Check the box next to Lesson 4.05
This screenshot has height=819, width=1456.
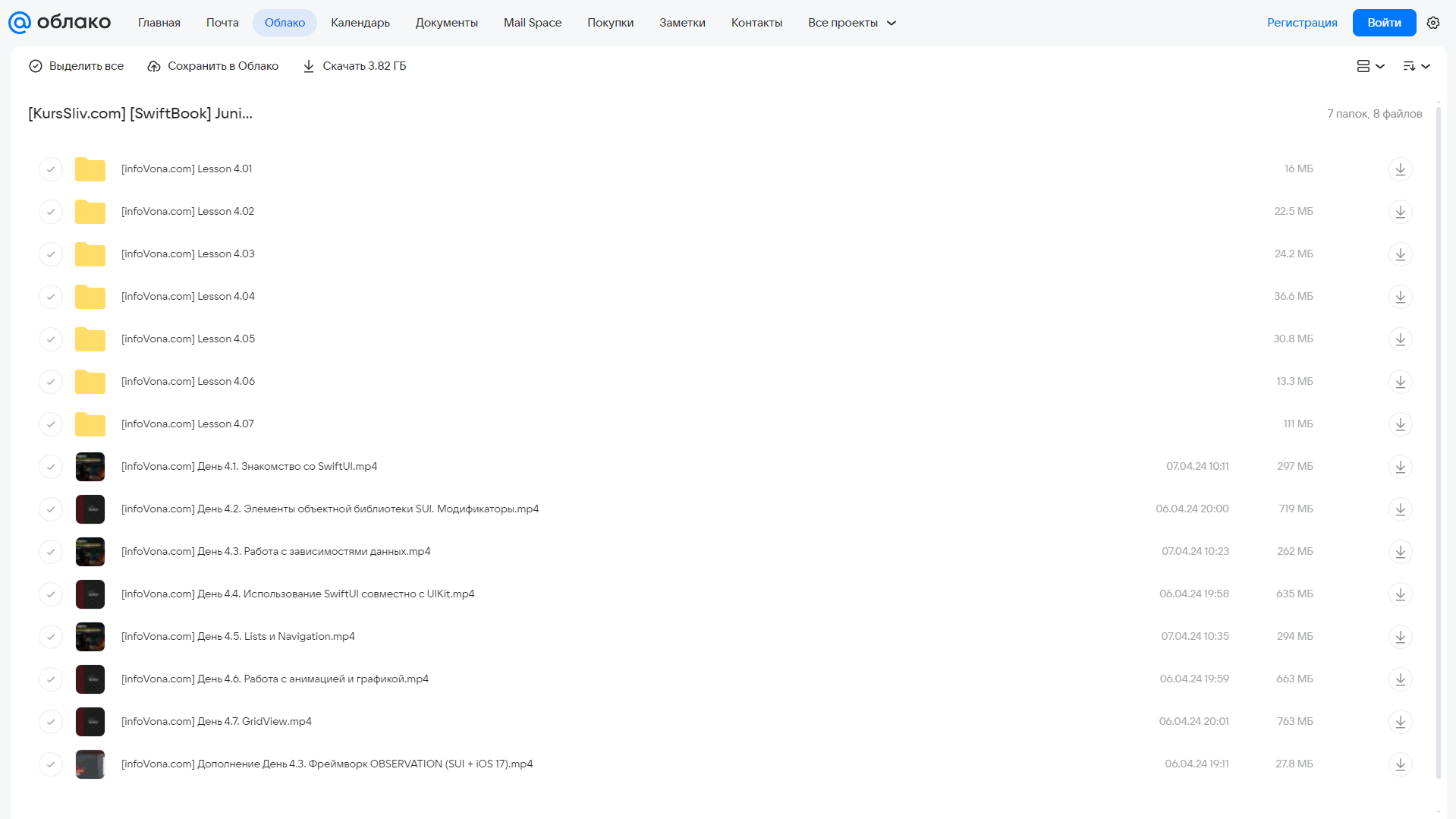click(51, 339)
